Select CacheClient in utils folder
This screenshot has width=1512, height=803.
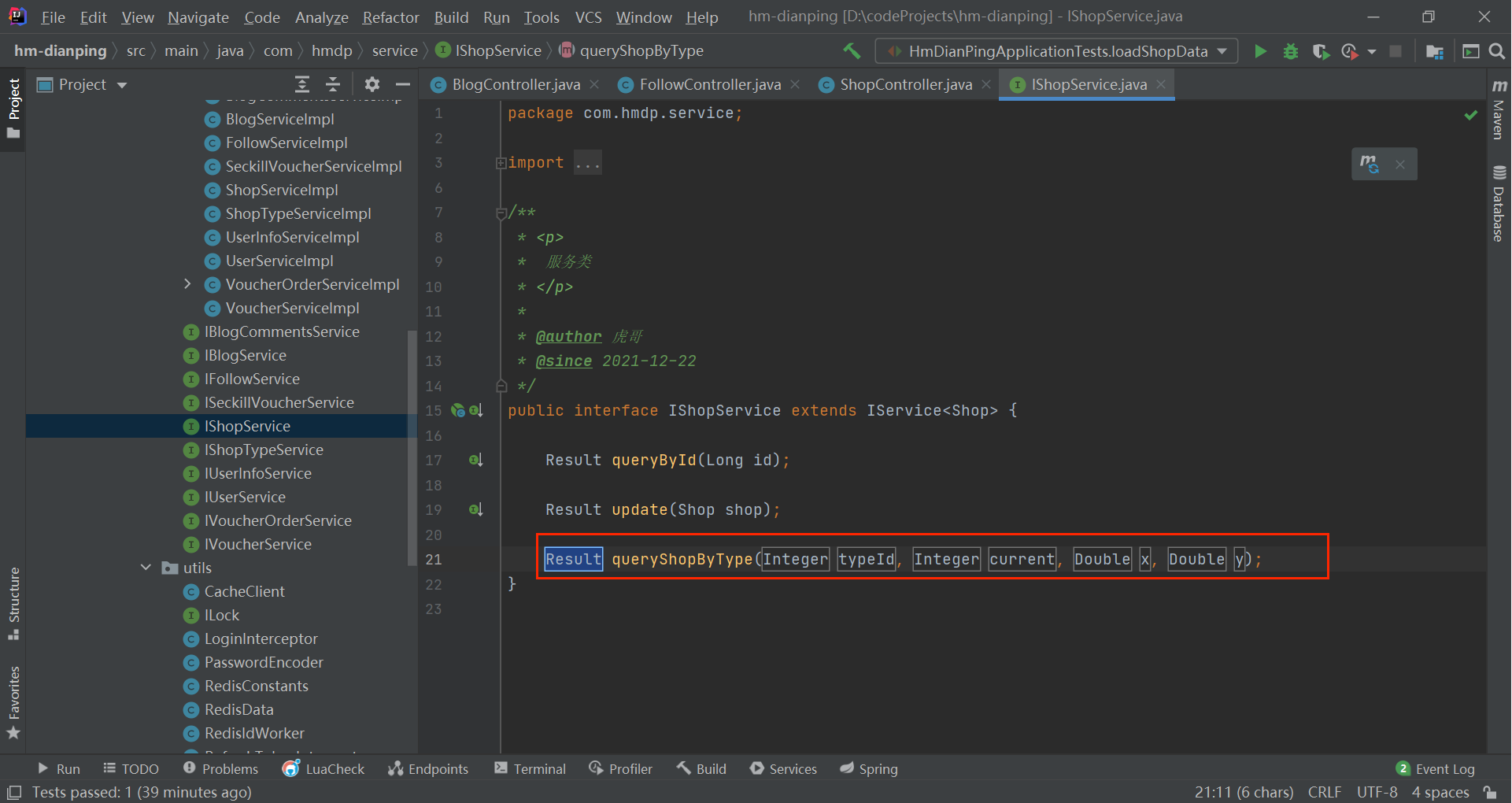click(x=244, y=591)
